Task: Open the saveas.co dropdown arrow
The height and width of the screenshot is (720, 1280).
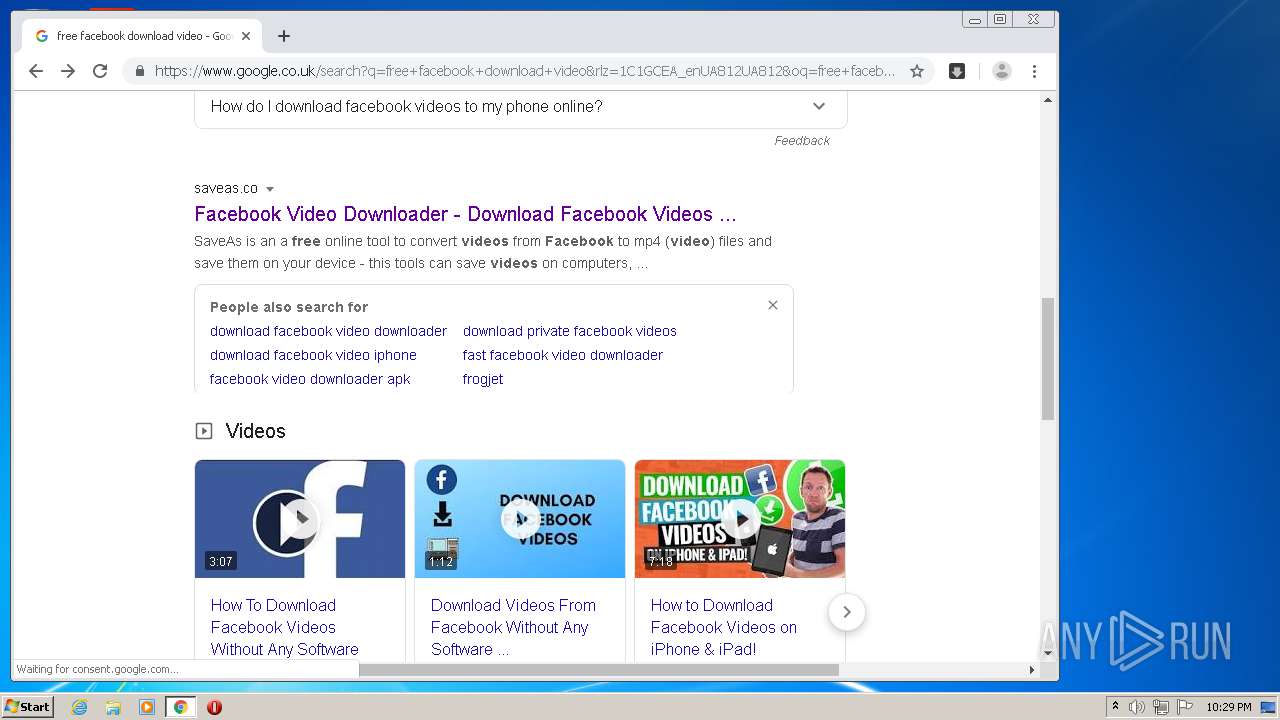Action: click(x=270, y=189)
